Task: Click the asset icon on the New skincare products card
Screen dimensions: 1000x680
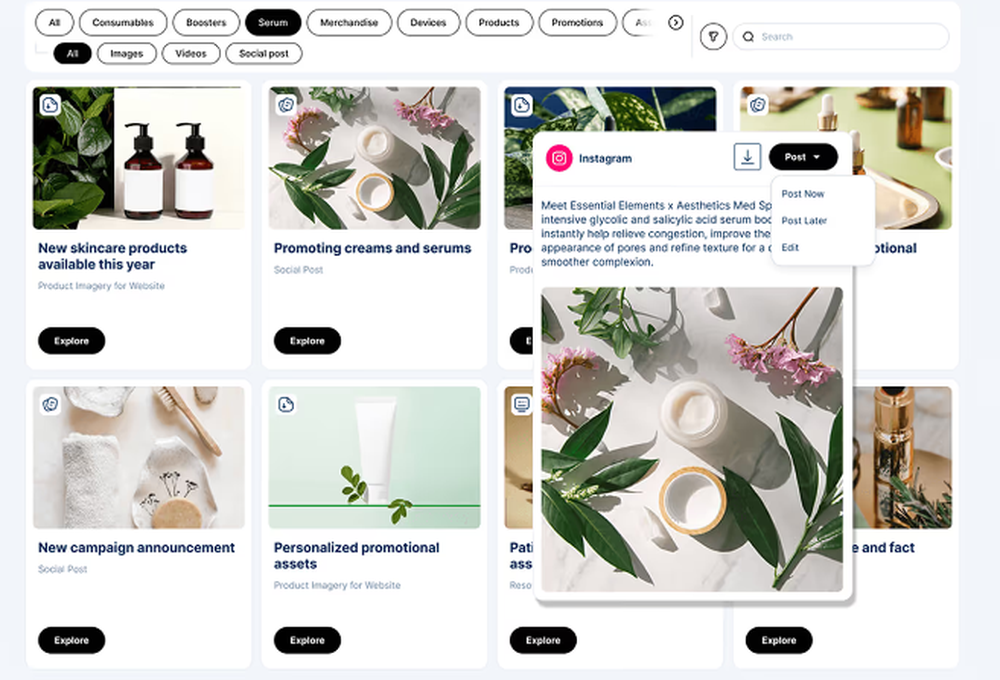Action: [x=50, y=105]
